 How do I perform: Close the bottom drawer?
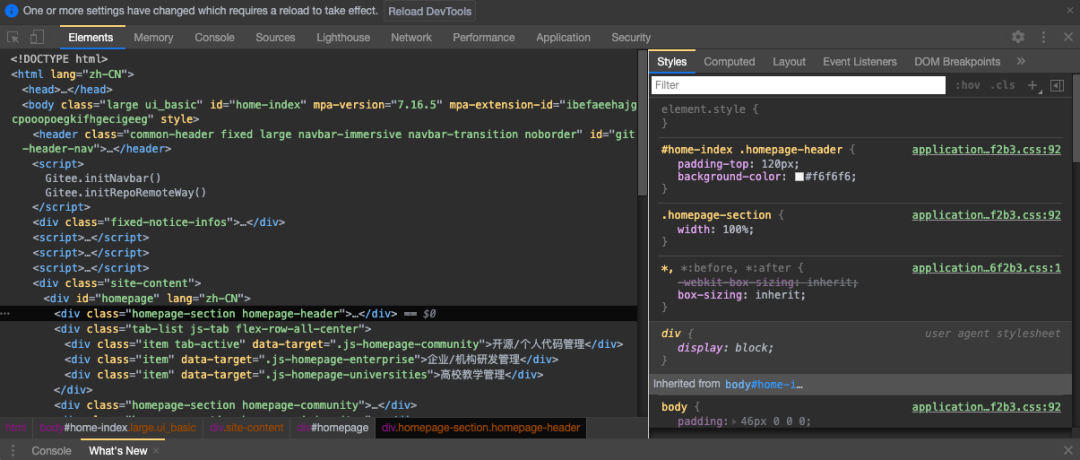[x=1068, y=450]
